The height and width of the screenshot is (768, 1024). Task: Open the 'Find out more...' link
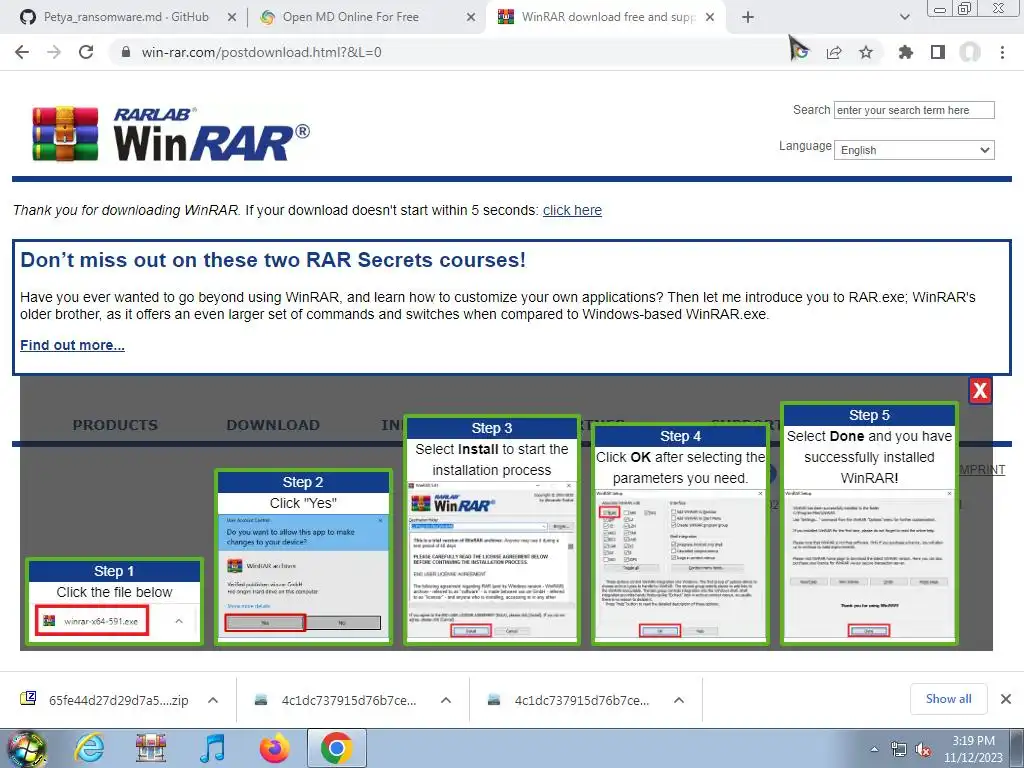(72, 345)
